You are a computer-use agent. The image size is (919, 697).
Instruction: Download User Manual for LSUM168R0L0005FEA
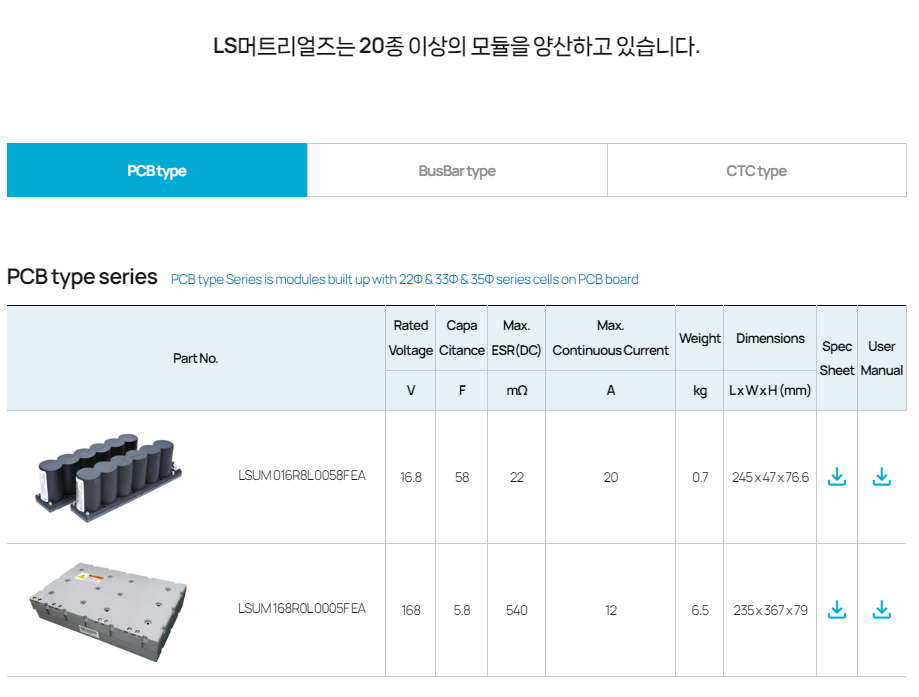pyautogui.click(x=881, y=610)
